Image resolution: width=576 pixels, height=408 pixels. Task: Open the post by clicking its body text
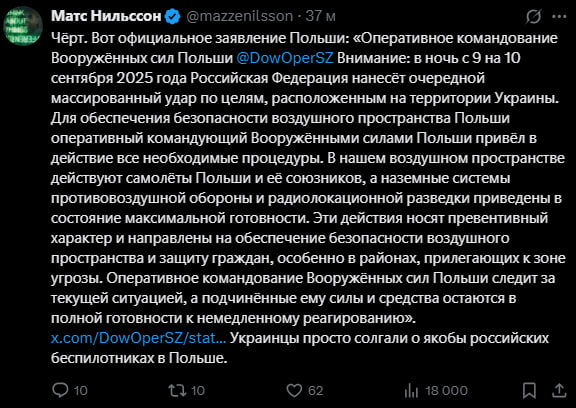click(308, 198)
